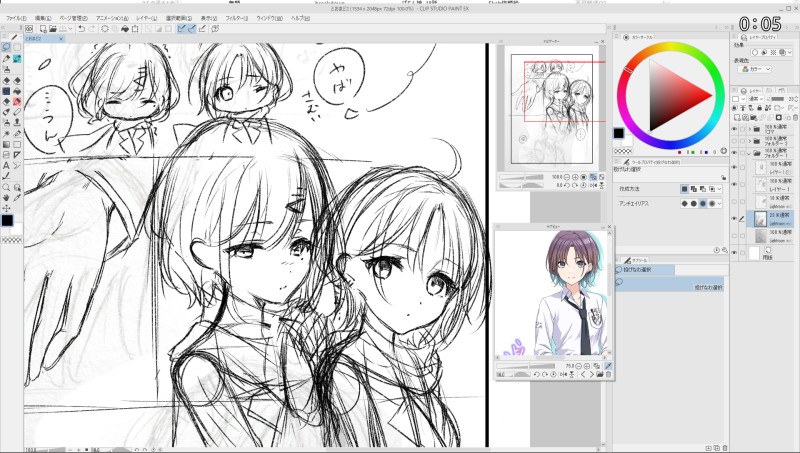Open the アンチエイリアス anti-aliasing dropdown arrow

point(720,204)
